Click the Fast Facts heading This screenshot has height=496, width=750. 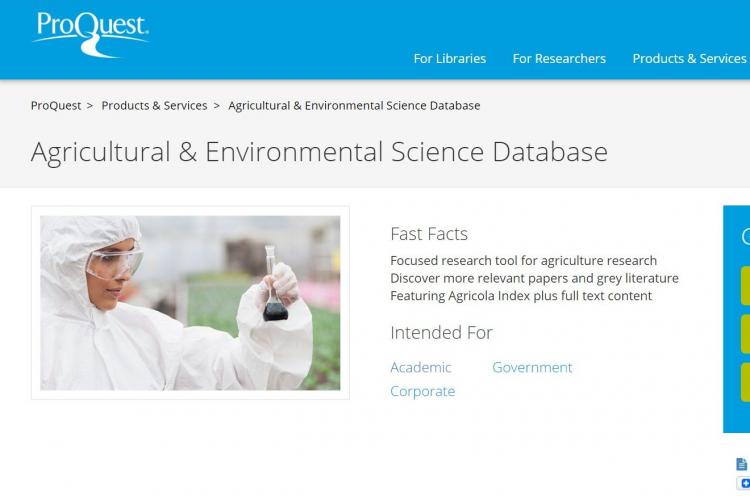pyautogui.click(x=429, y=234)
